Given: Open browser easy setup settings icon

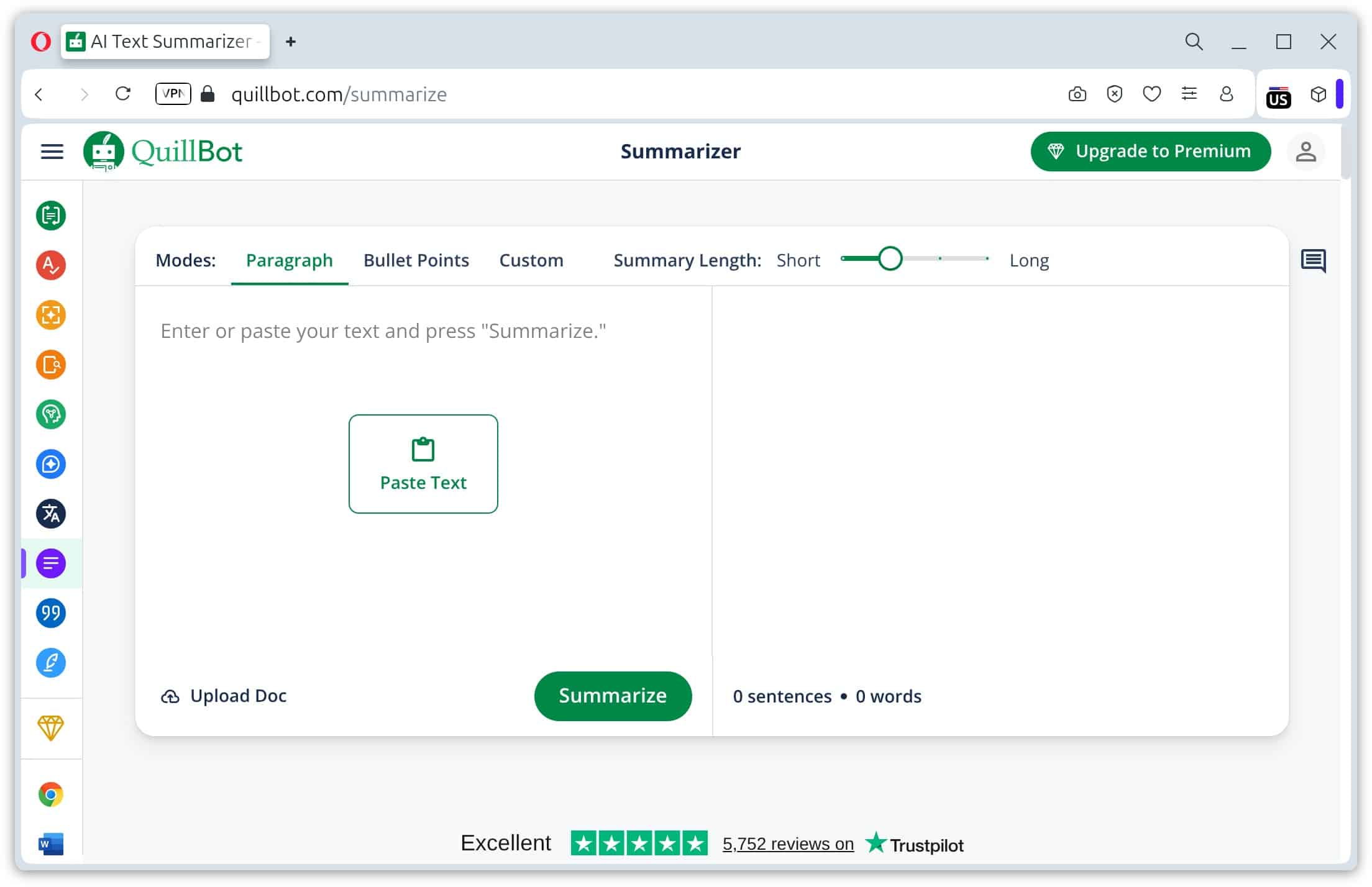Looking at the screenshot, I should (1189, 94).
